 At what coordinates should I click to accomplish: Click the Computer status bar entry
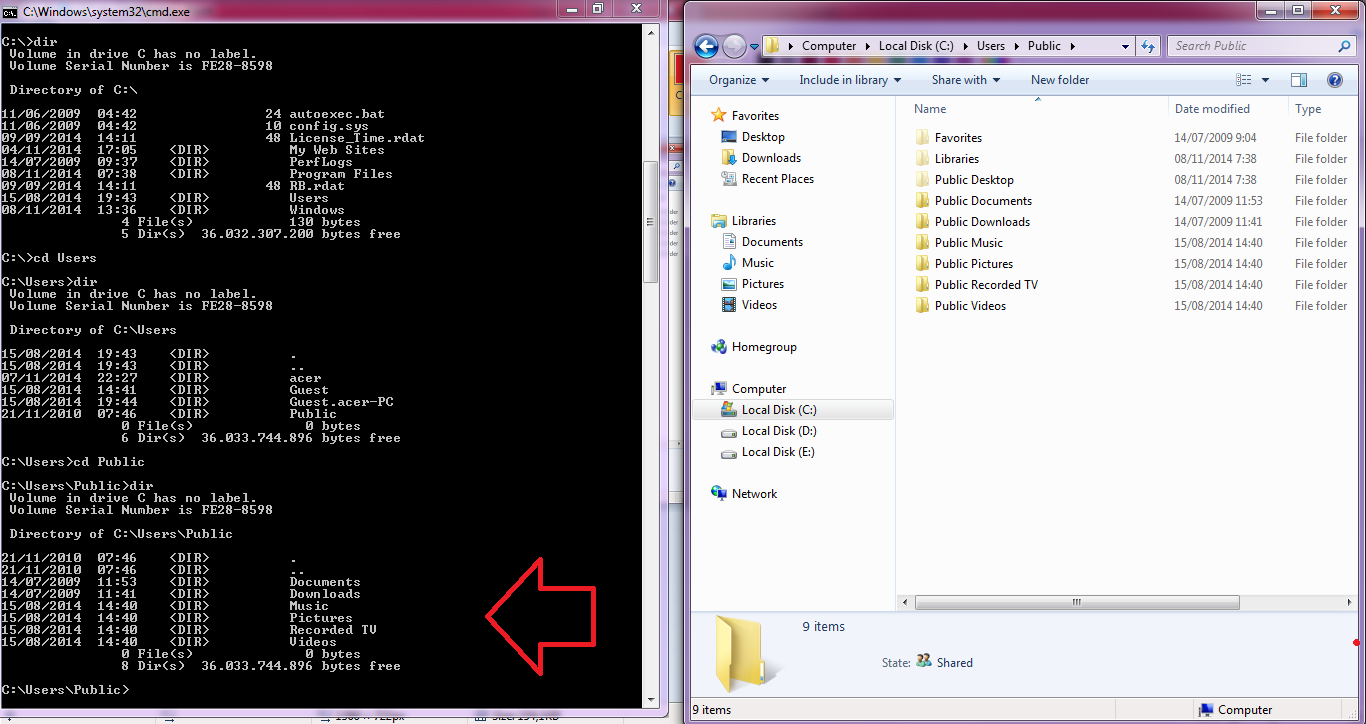(x=1234, y=710)
